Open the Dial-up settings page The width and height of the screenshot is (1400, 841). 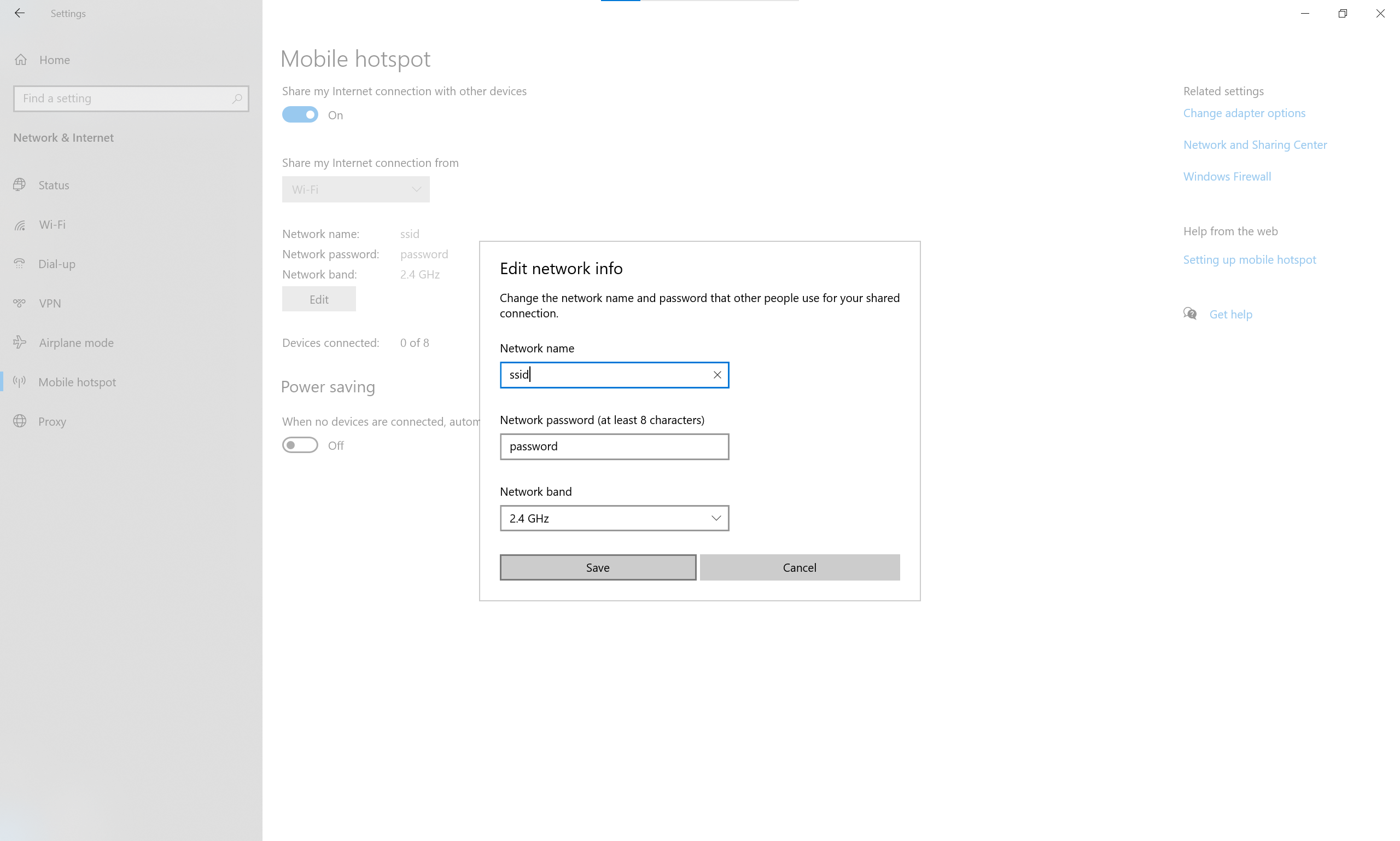coord(57,264)
